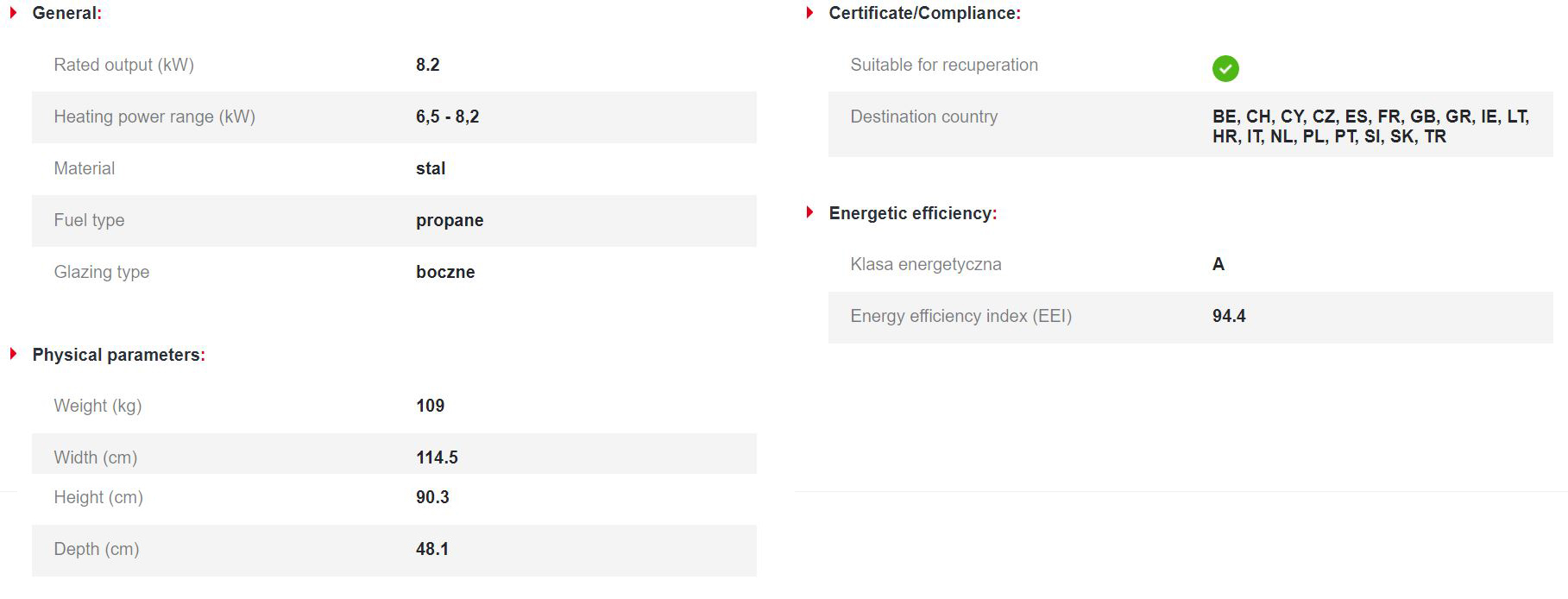Click the Rated output (kW) label
Screen dimensions: 1568x599
[123, 65]
